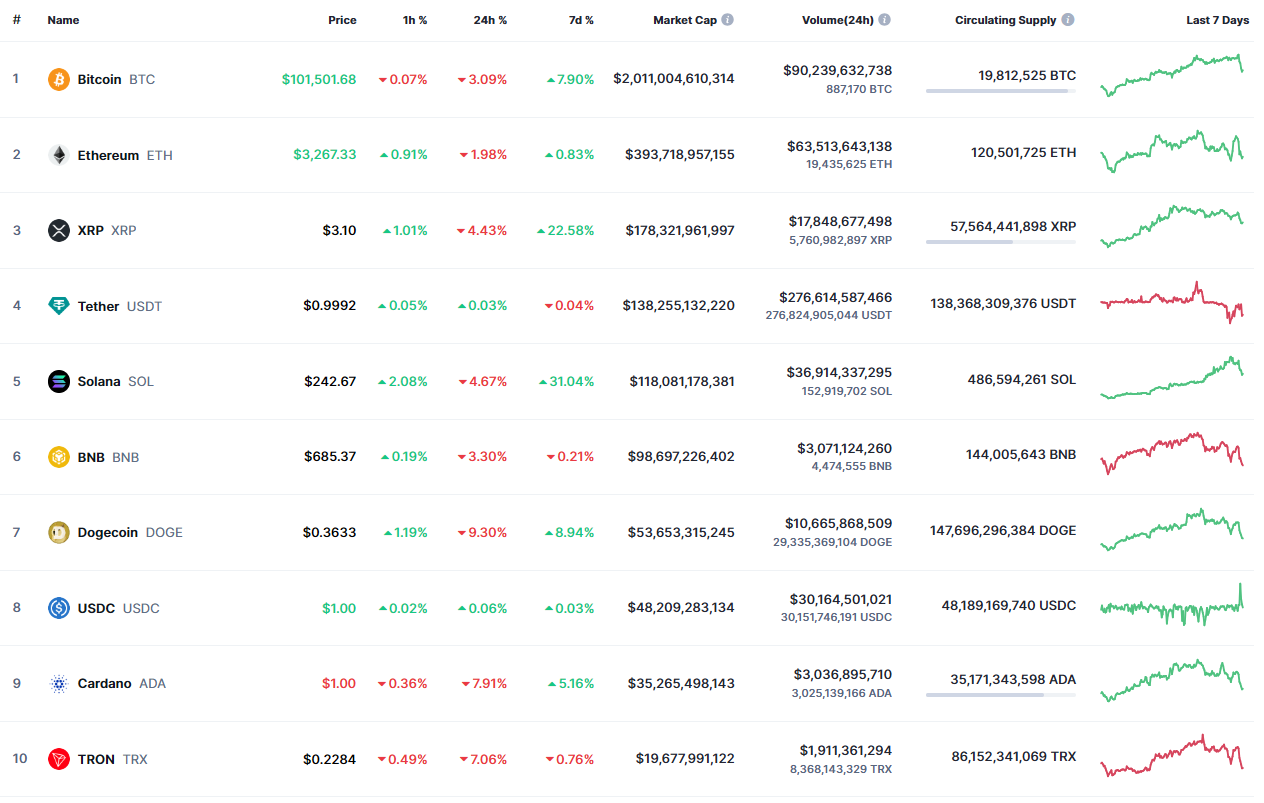Click Ethereum volume $63,513,643,138
The width and height of the screenshot is (1264, 803).
coord(839,146)
